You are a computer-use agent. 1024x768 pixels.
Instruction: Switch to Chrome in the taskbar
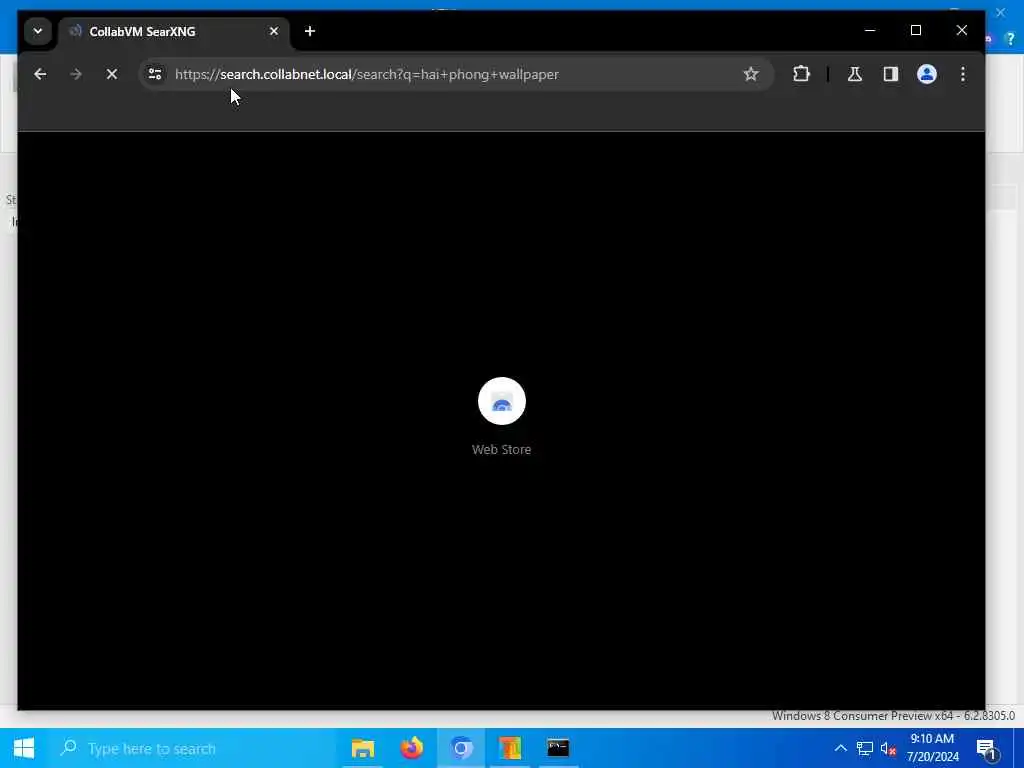point(461,748)
